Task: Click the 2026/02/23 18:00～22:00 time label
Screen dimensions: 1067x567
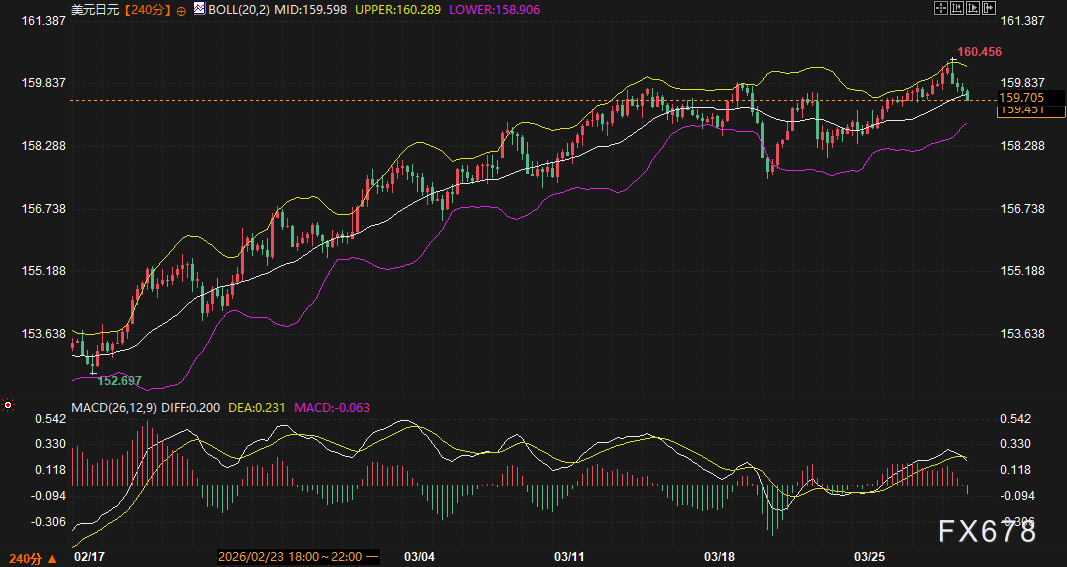Action: pos(297,556)
